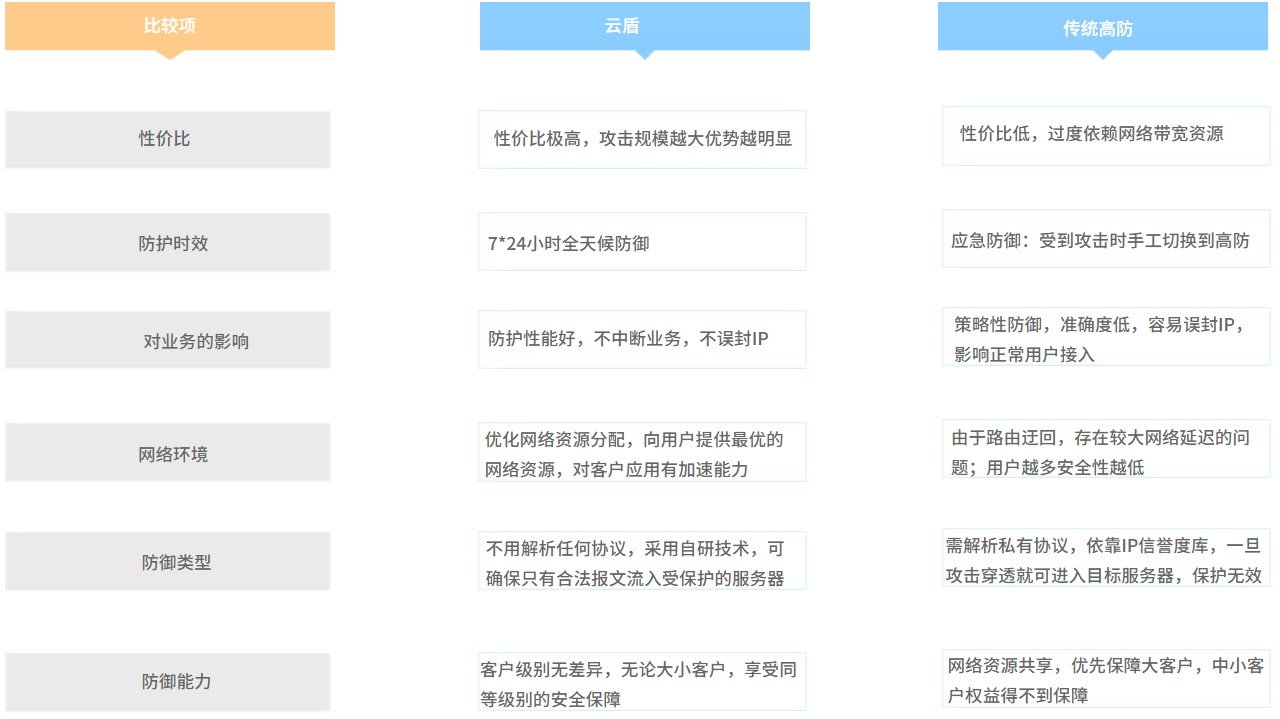Screen dimensions: 1280x719
Task: Click cell starting 策略性防御，准确度低
Action: (x=1106, y=337)
